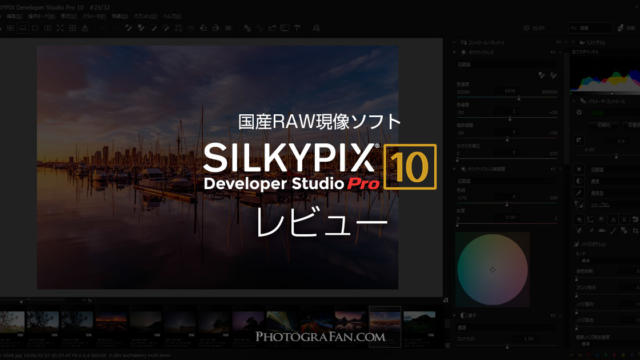This screenshot has width=640, height=360.
Task: Open the preset dropdown in the top-right bar
Action: (x=591, y=28)
